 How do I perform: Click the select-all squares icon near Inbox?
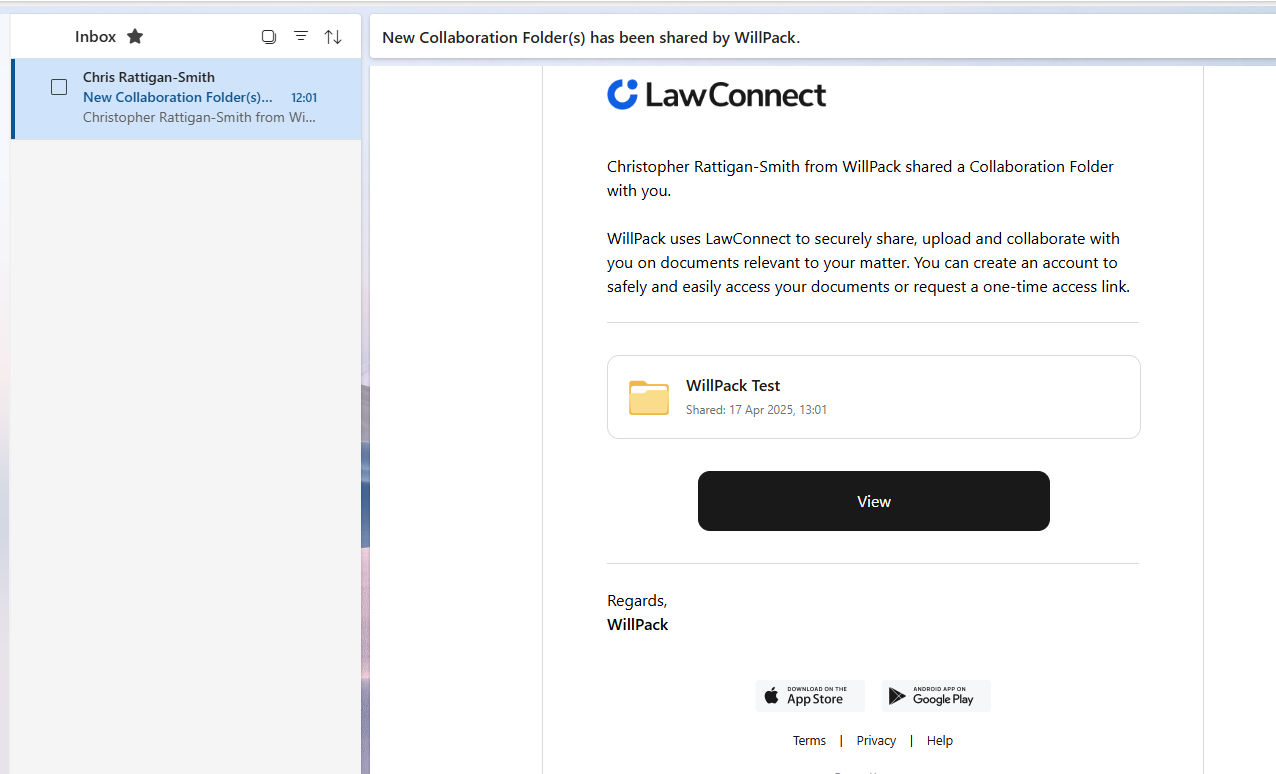pyautogui.click(x=269, y=36)
